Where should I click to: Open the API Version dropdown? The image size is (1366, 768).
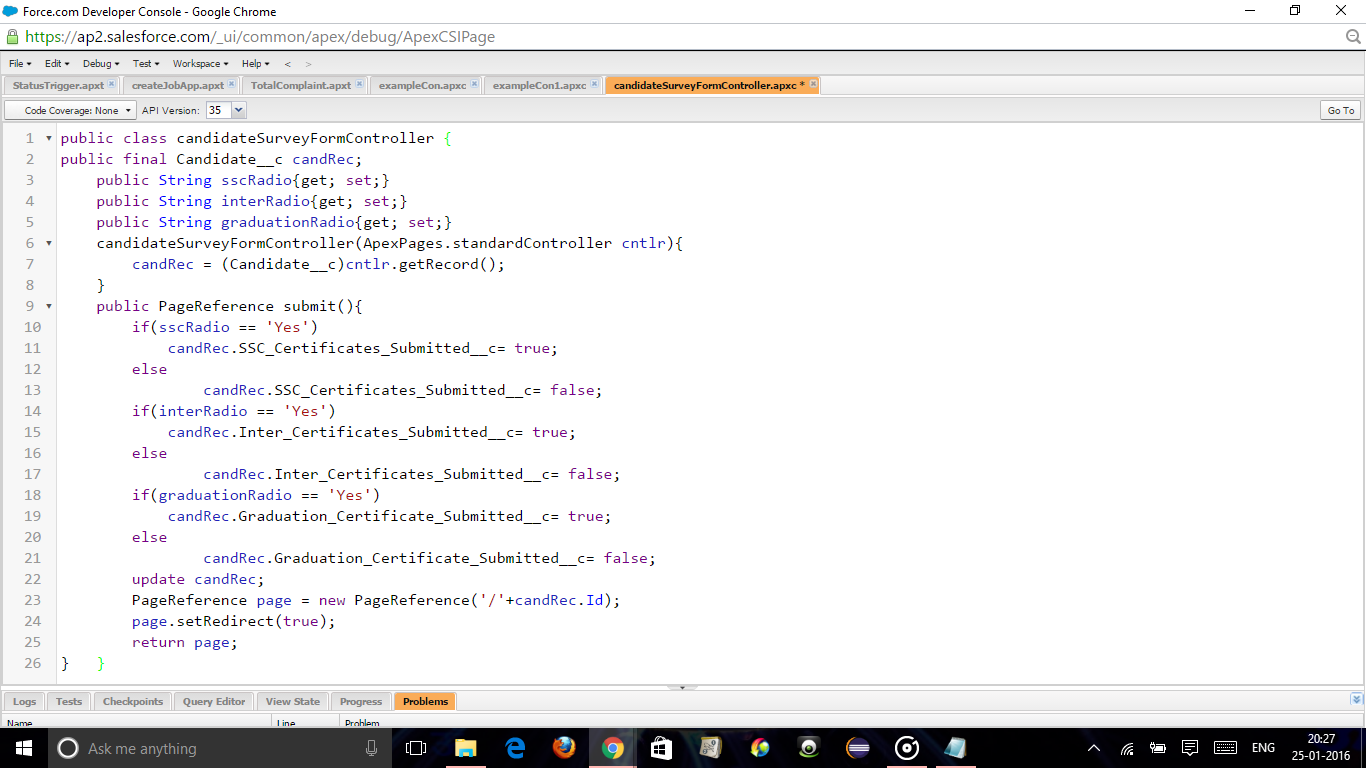coord(238,110)
